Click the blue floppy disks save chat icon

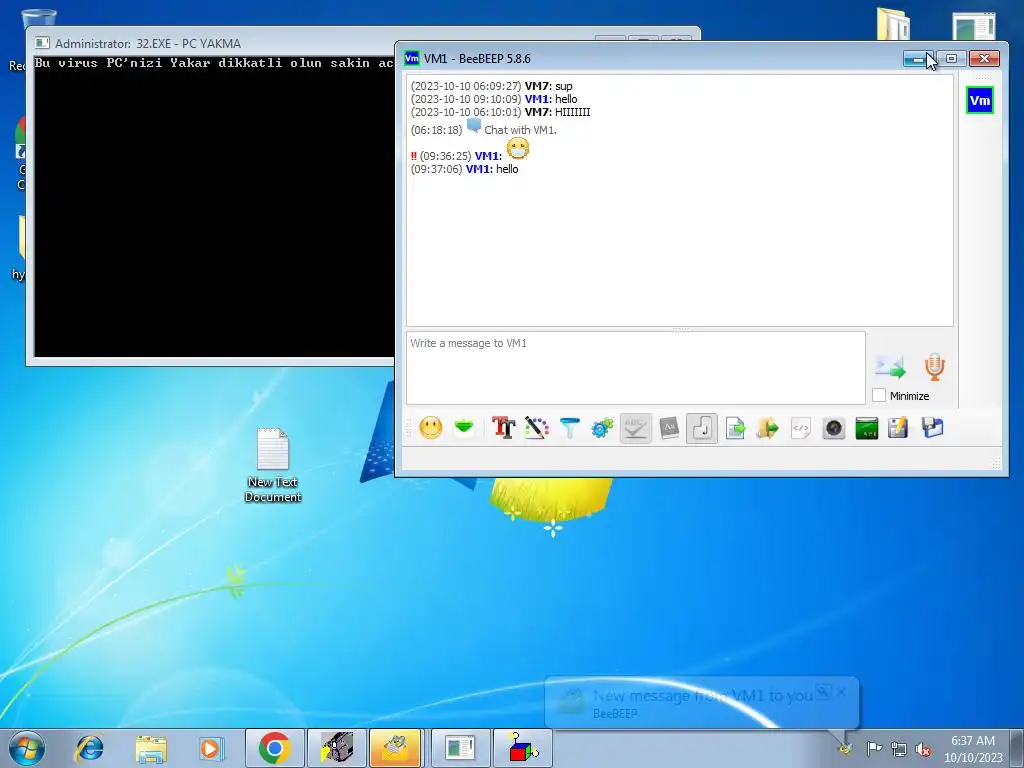pos(932,428)
